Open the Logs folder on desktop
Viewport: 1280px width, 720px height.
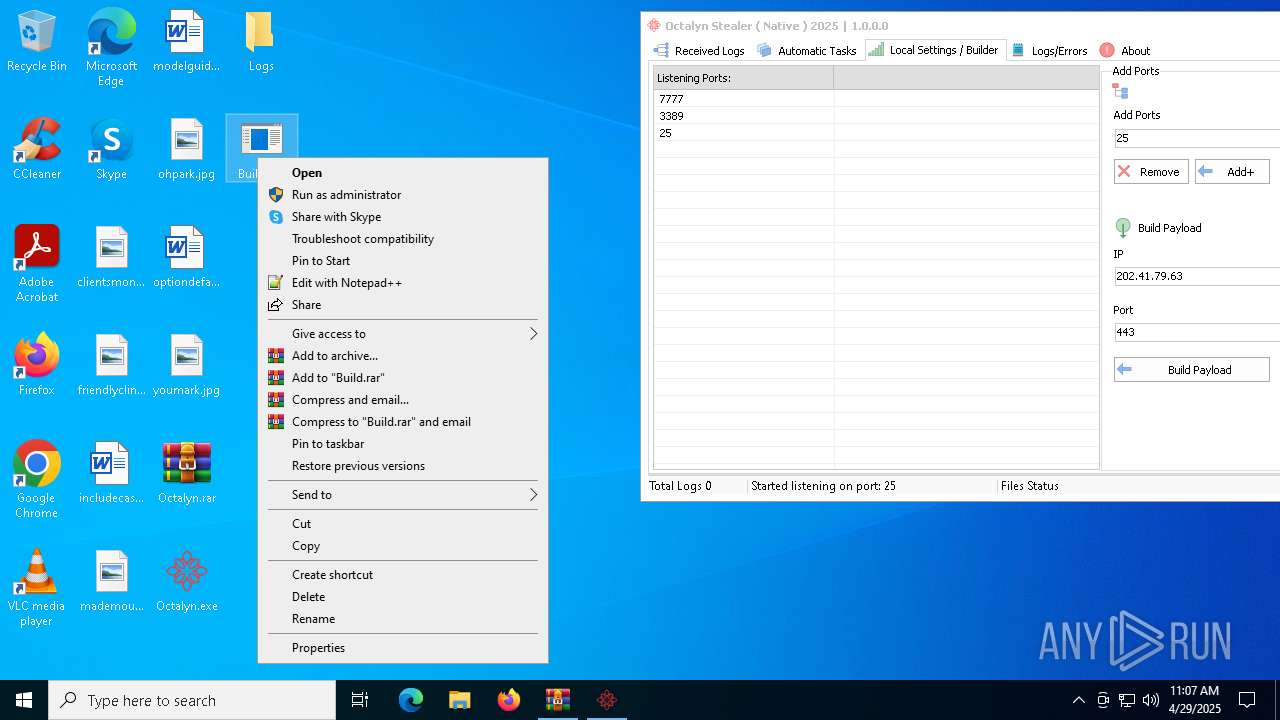pos(261,42)
